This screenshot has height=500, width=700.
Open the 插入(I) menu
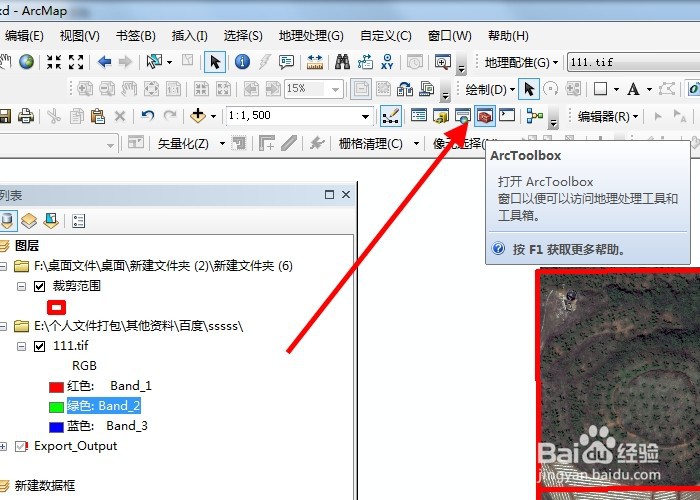pyautogui.click(x=189, y=36)
